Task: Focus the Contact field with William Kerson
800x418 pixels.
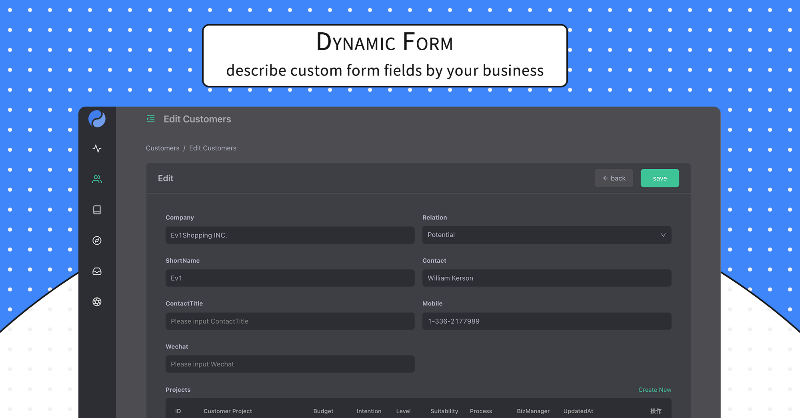Action: 546,278
